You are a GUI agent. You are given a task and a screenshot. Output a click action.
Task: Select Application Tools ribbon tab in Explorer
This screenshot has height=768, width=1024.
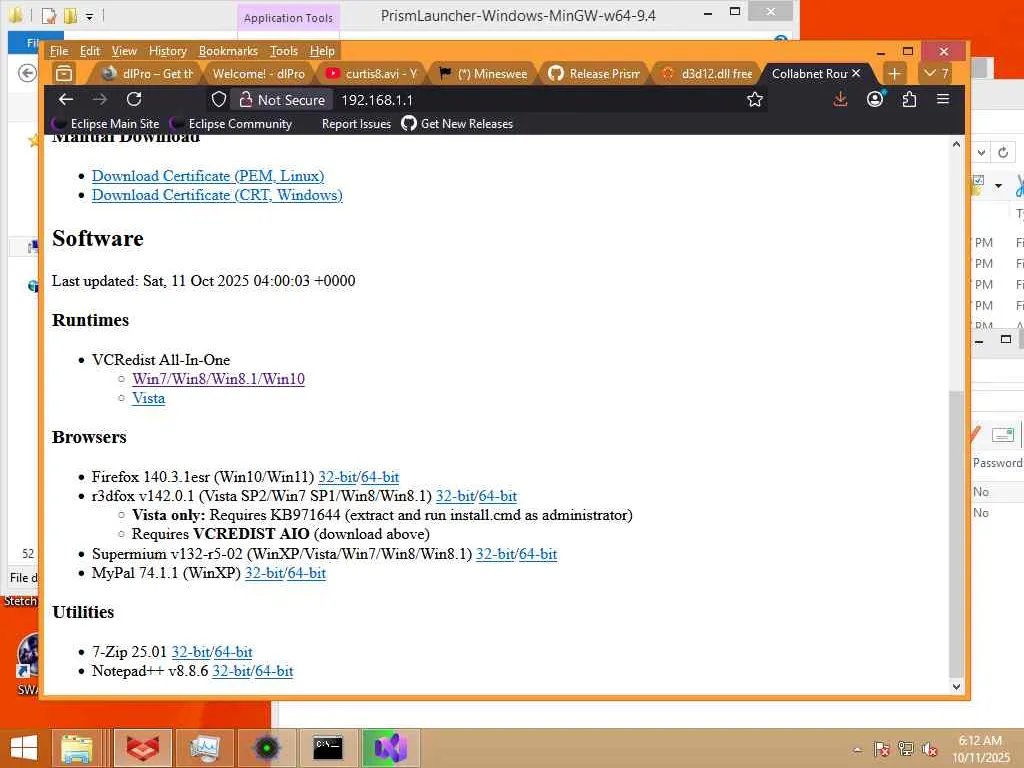click(x=288, y=18)
